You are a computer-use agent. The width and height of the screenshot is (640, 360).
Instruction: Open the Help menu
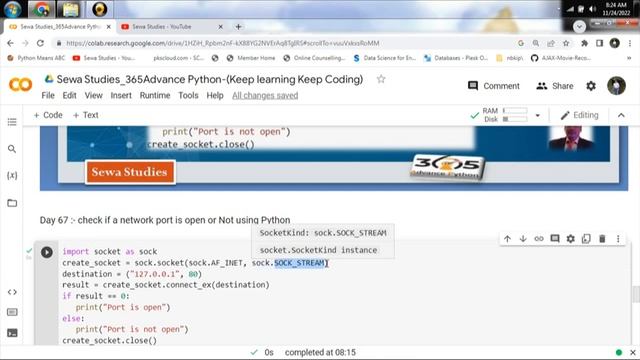[x=215, y=96]
